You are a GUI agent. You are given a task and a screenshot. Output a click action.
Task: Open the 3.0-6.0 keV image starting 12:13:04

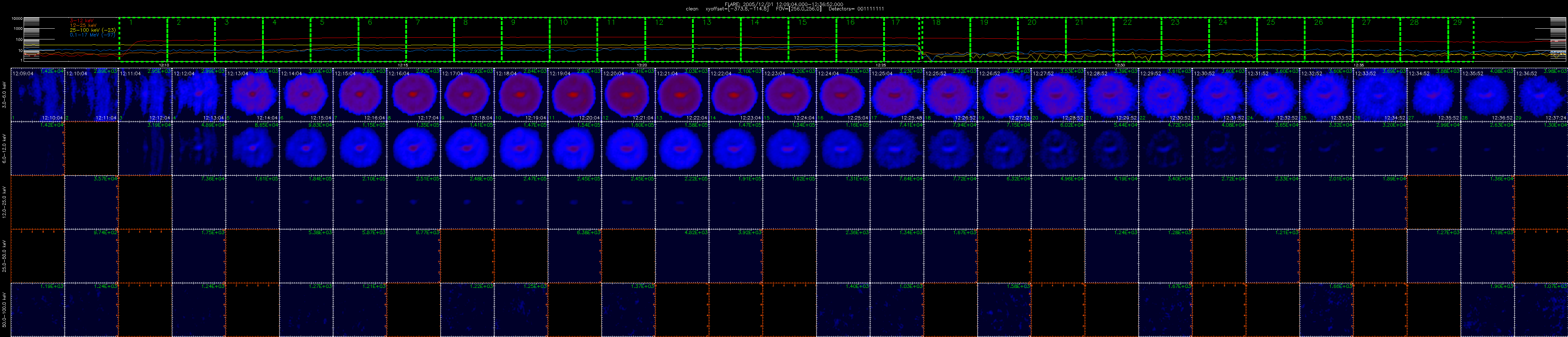pyautogui.click(x=253, y=94)
